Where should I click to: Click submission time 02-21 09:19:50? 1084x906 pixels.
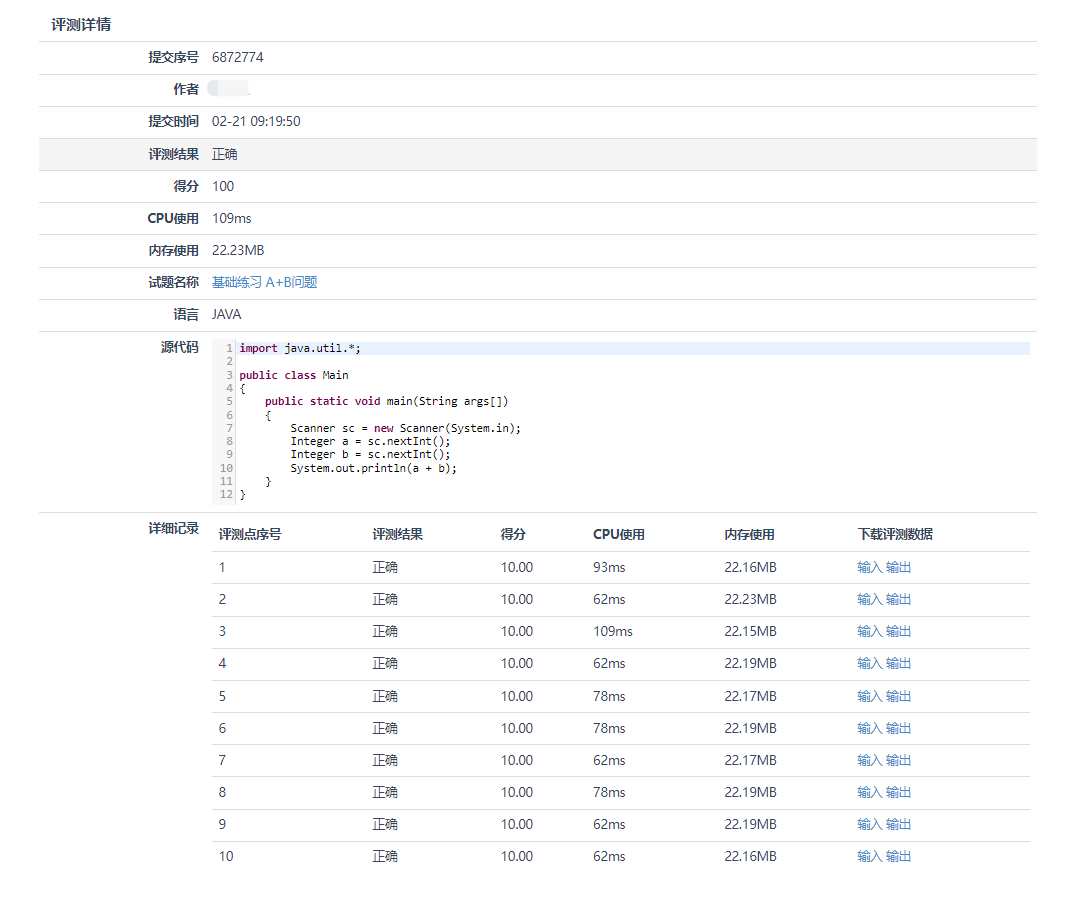point(256,122)
